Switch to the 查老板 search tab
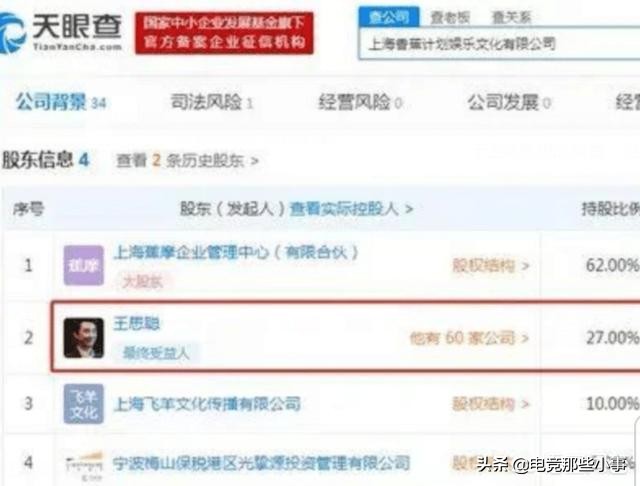The width and height of the screenshot is (640, 486). [x=450, y=17]
